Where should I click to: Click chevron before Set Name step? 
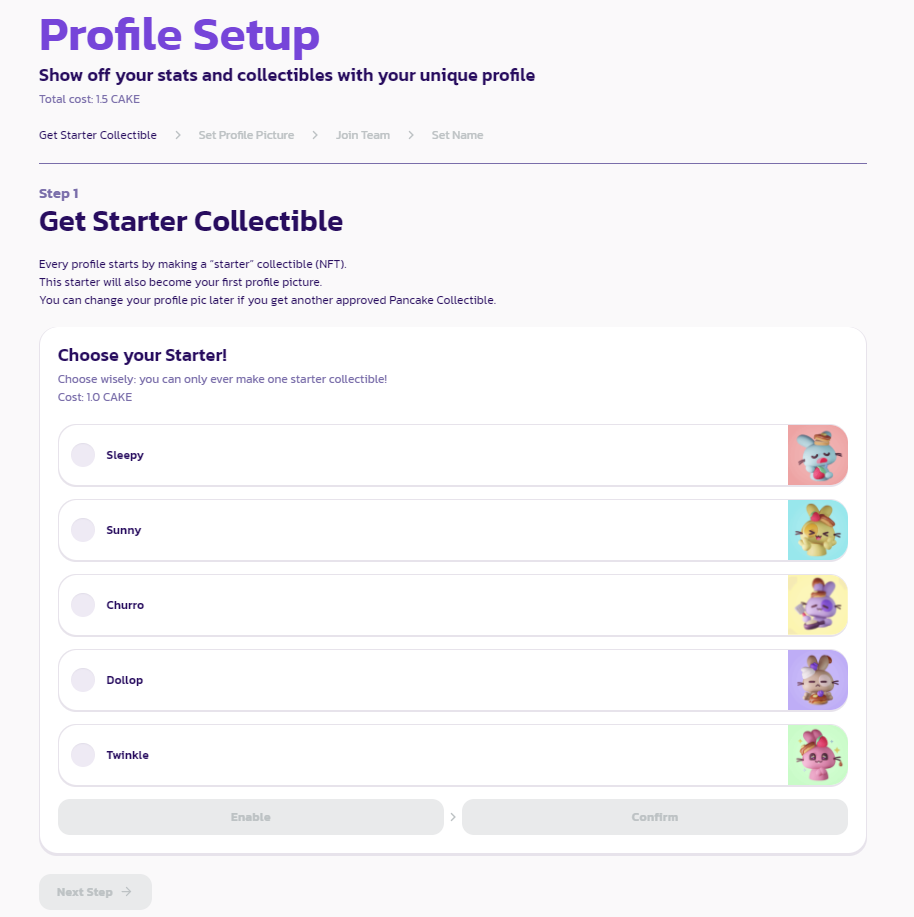point(411,135)
